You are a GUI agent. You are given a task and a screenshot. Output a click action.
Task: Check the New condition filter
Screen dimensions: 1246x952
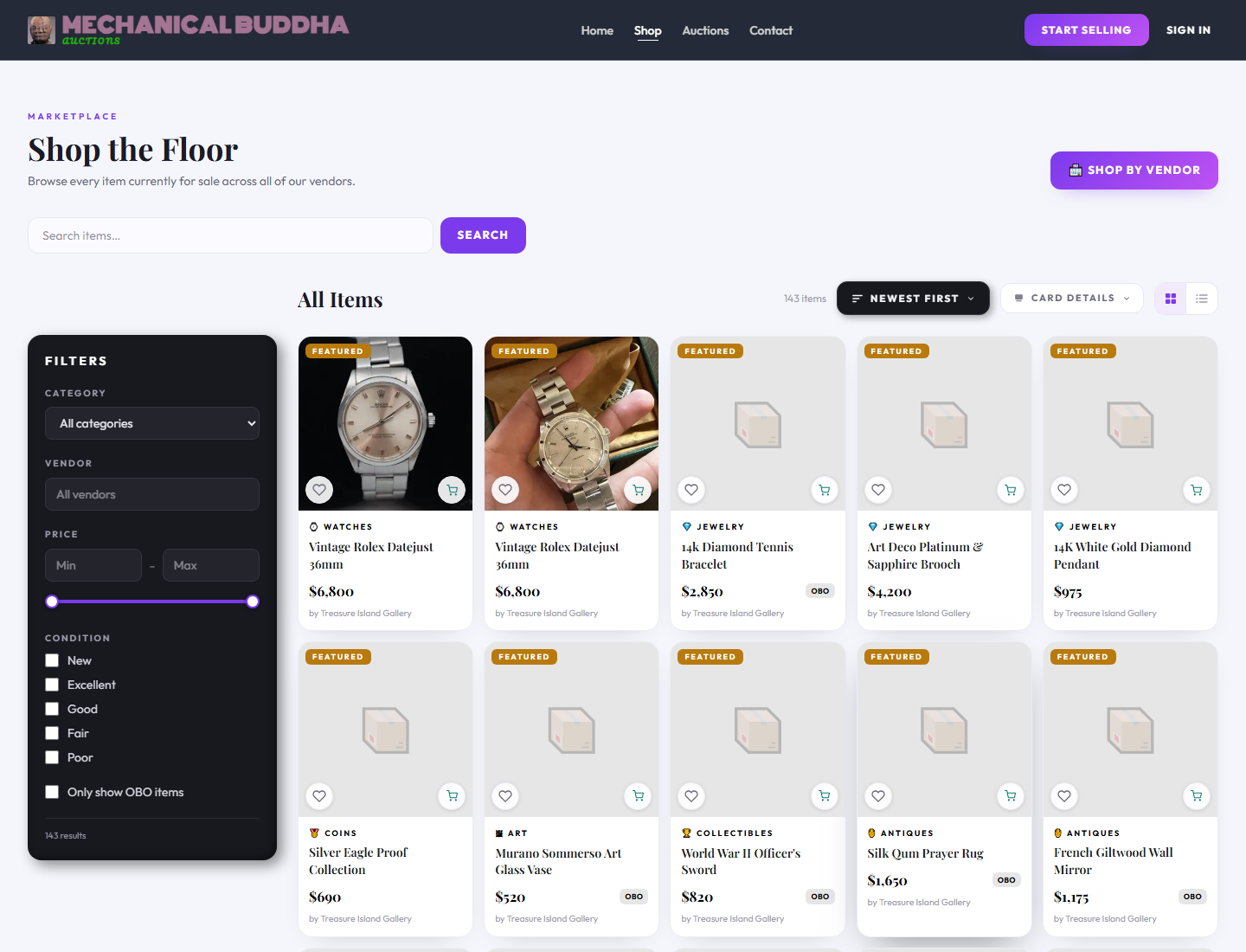[52, 660]
